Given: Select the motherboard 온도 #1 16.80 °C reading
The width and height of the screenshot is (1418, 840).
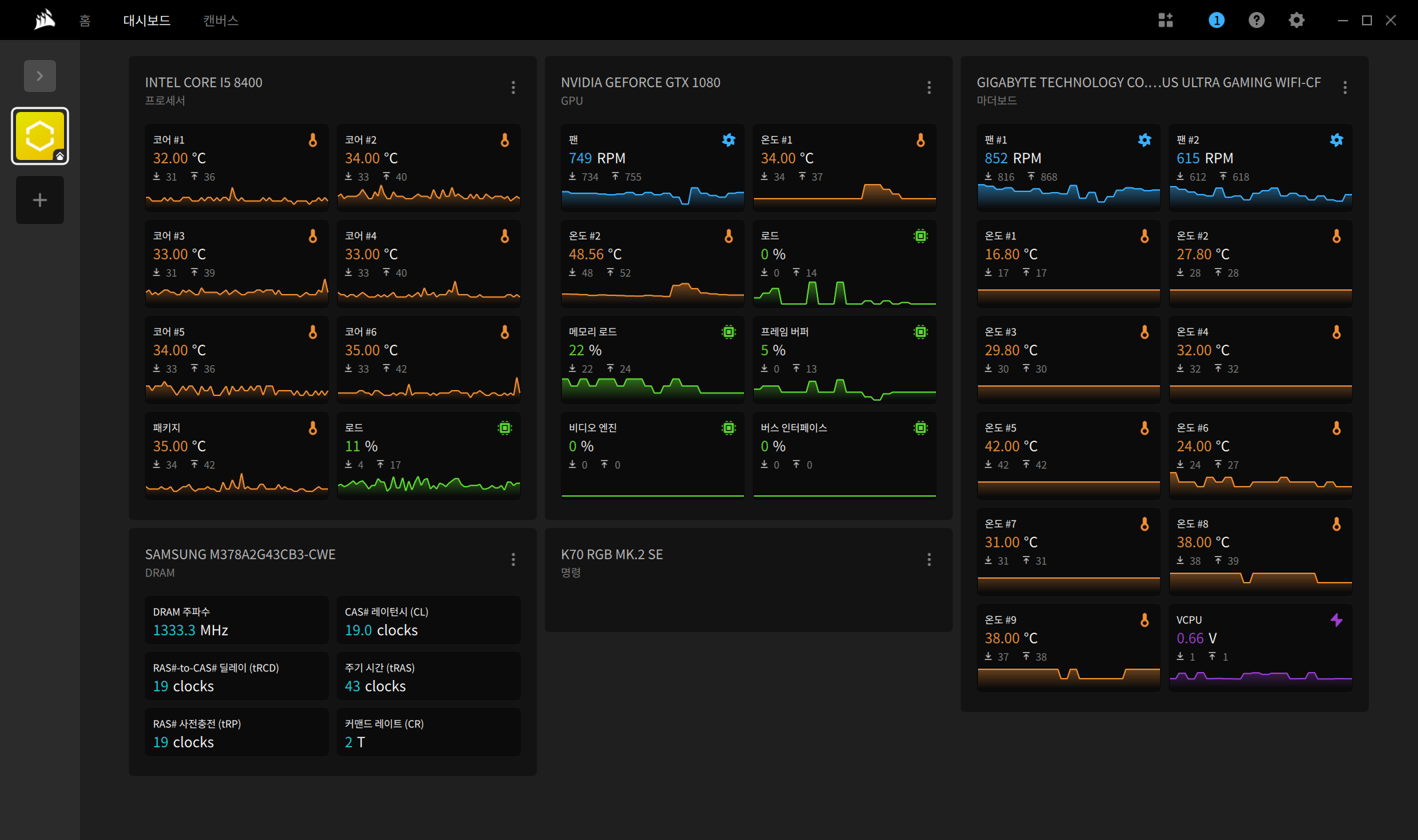Looking at the screenshot, I should pyautogui.click(x=1011, y=254).
